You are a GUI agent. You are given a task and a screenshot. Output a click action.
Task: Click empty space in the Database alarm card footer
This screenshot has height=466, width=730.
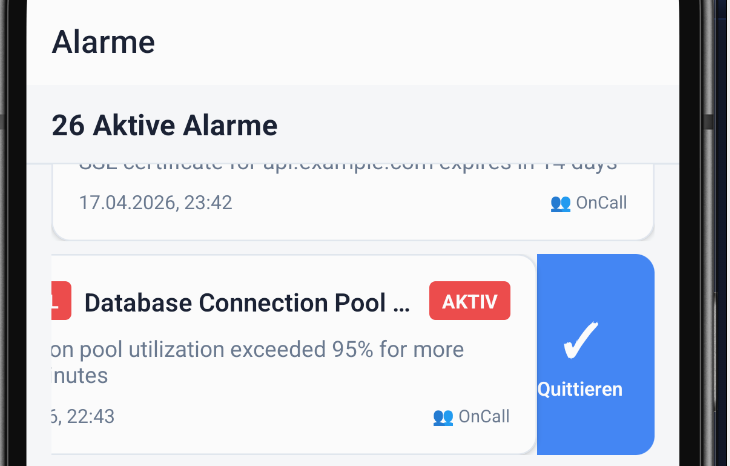pyautogui.click(x=270, y=417)
